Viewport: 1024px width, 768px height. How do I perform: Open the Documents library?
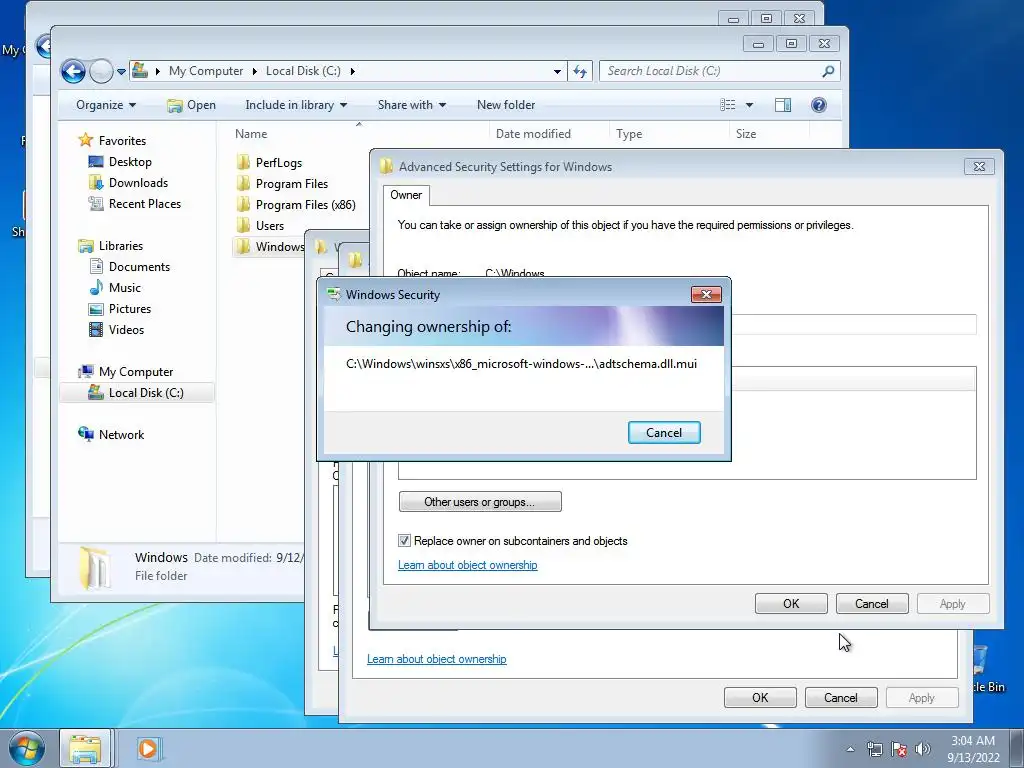coord(139,266)
